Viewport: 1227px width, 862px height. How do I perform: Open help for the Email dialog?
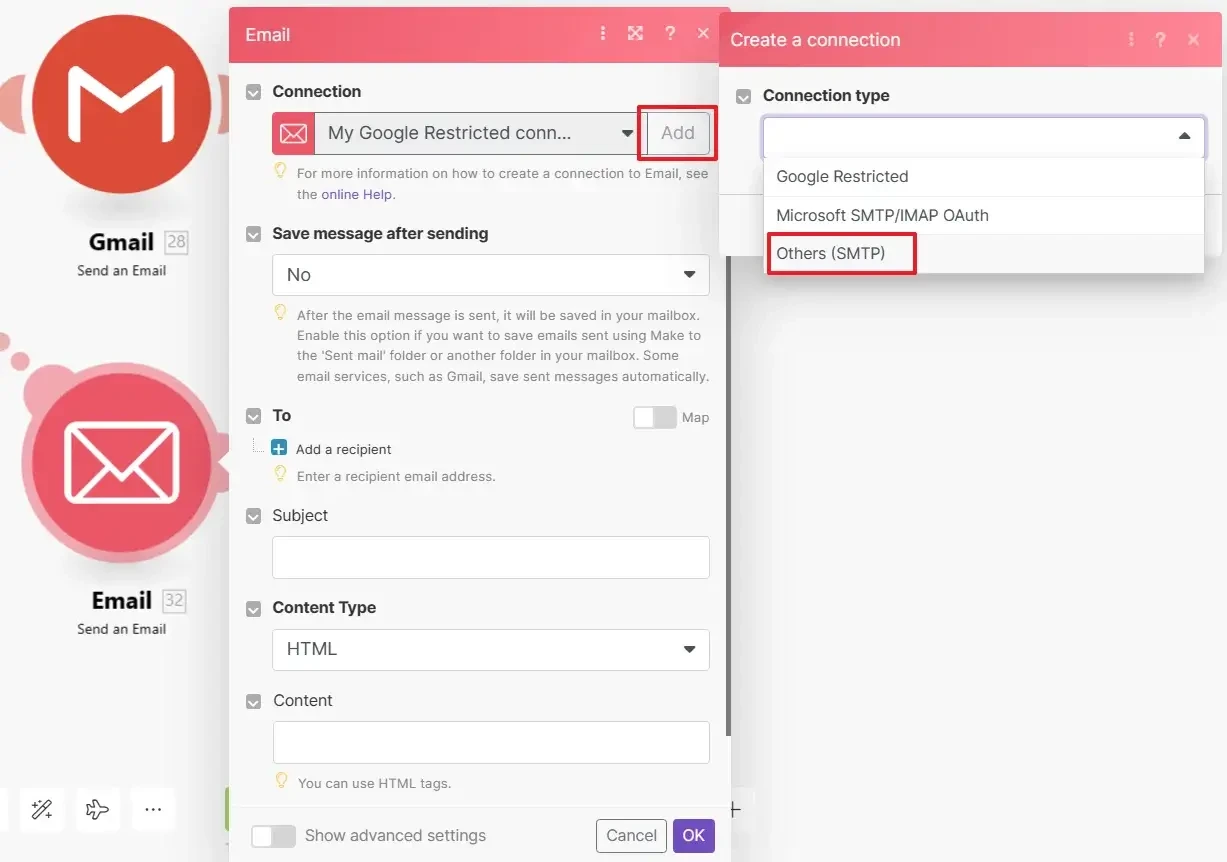pyautogui.click(x=670, y=33)
